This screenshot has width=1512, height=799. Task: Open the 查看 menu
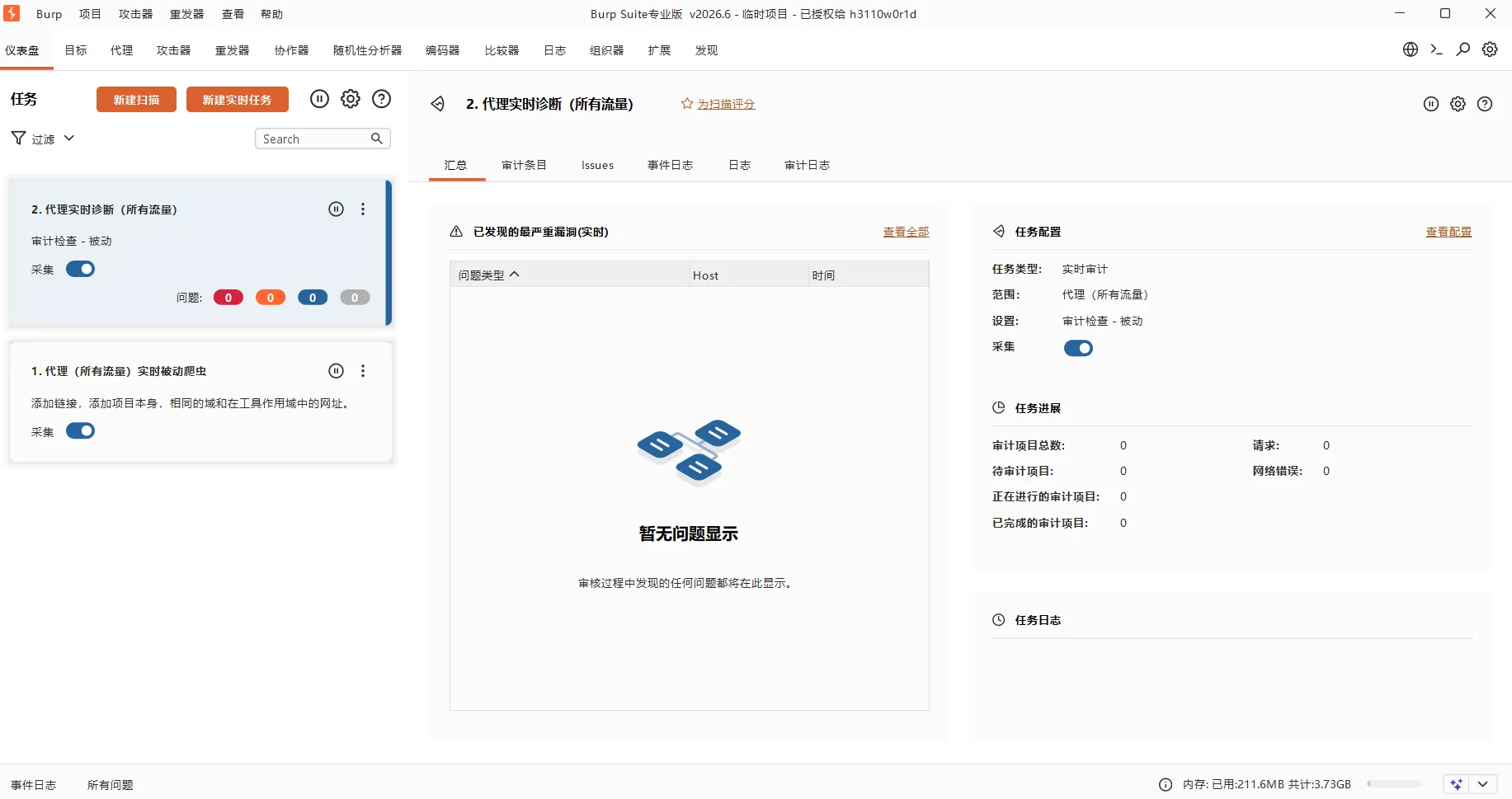click(x=233, y=14)
